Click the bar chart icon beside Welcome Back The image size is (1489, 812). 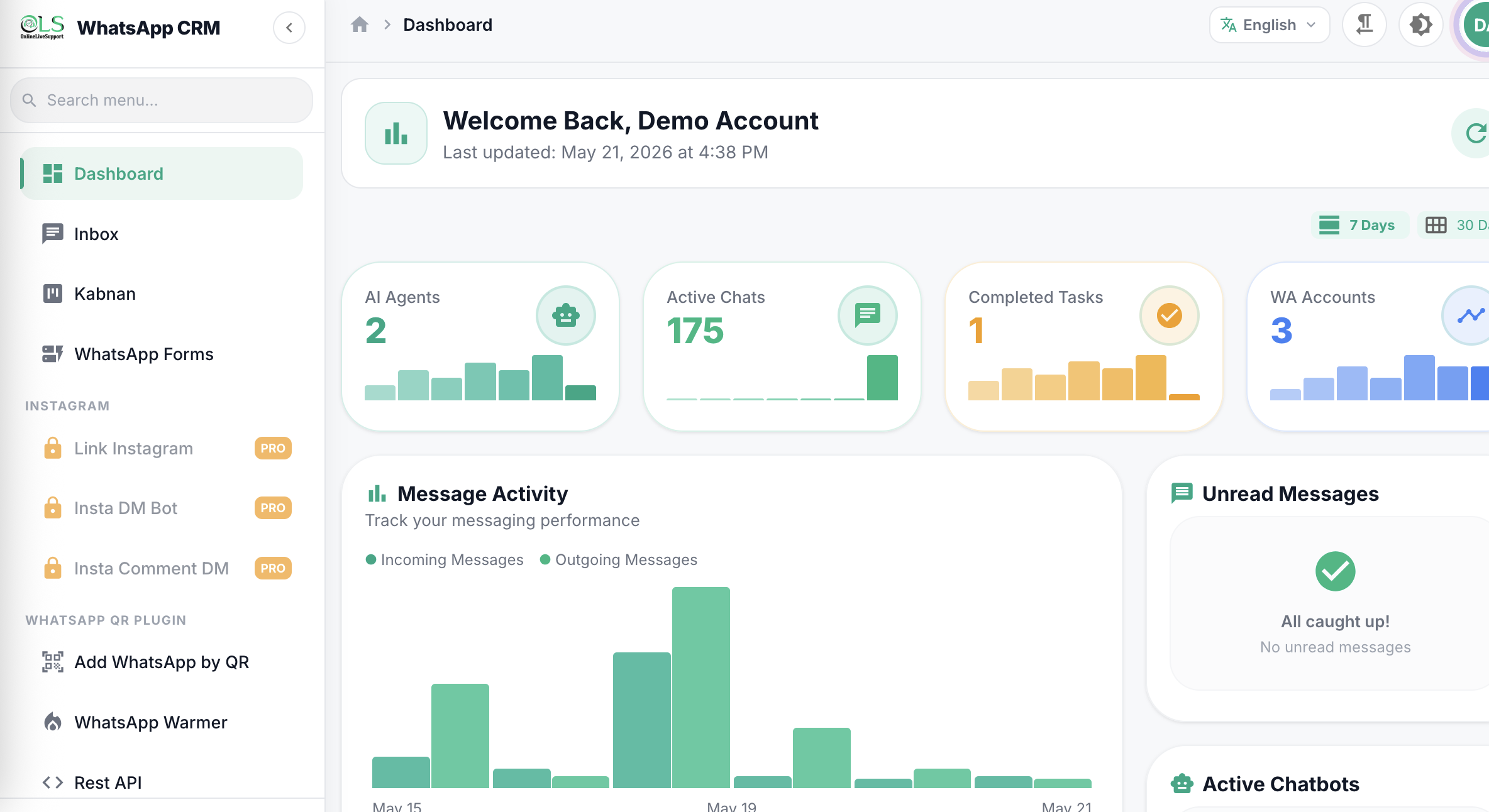396,133
